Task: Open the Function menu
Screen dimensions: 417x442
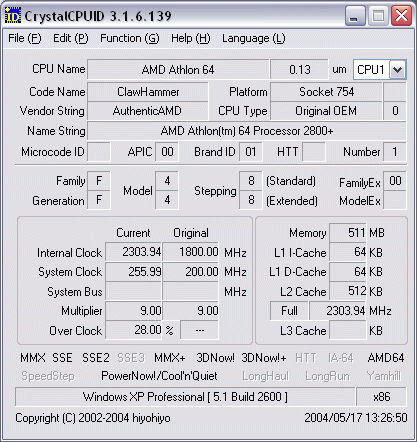Action: [x=130, y=38]
